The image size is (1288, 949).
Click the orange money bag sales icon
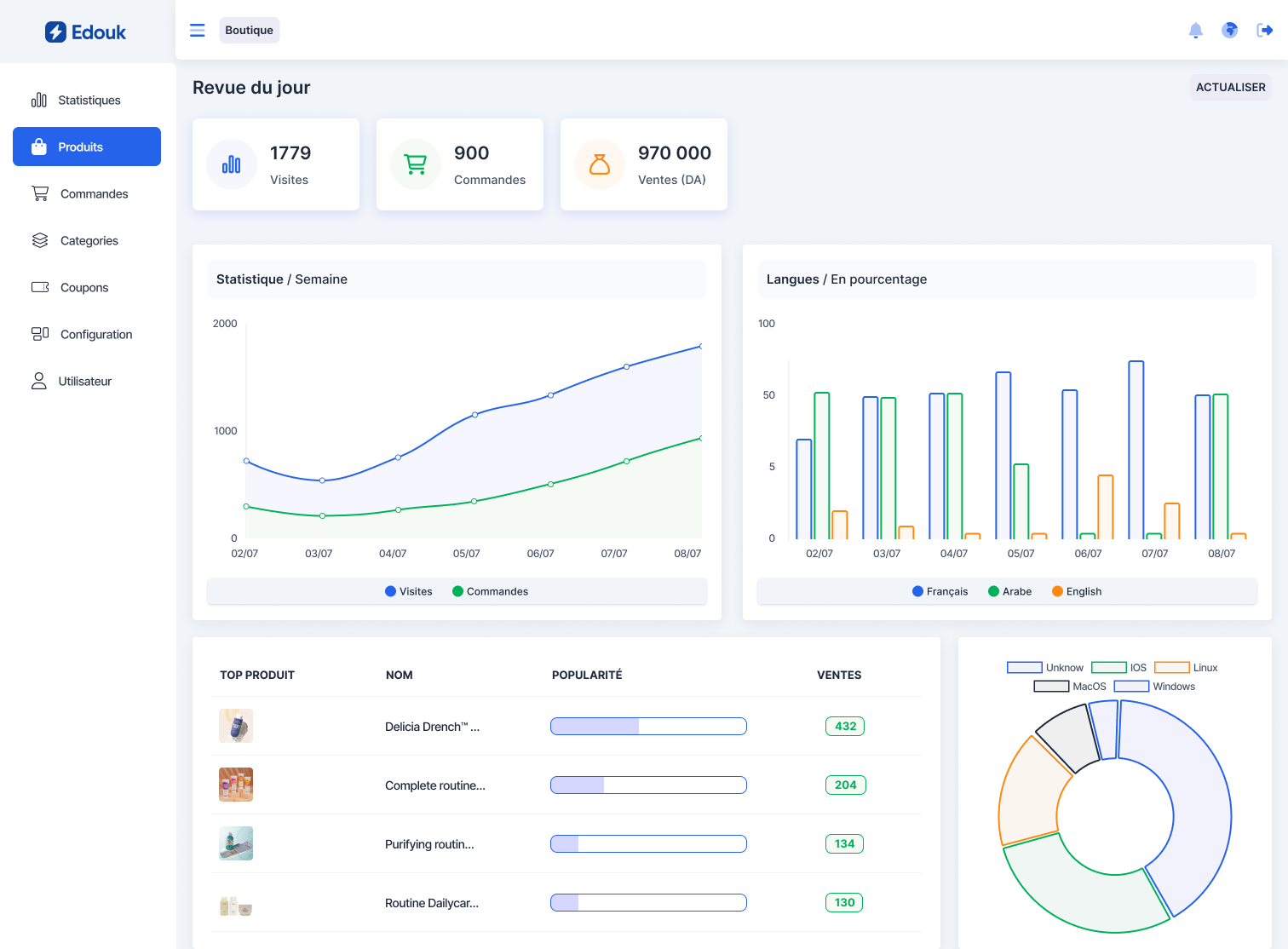coord(600,164)
